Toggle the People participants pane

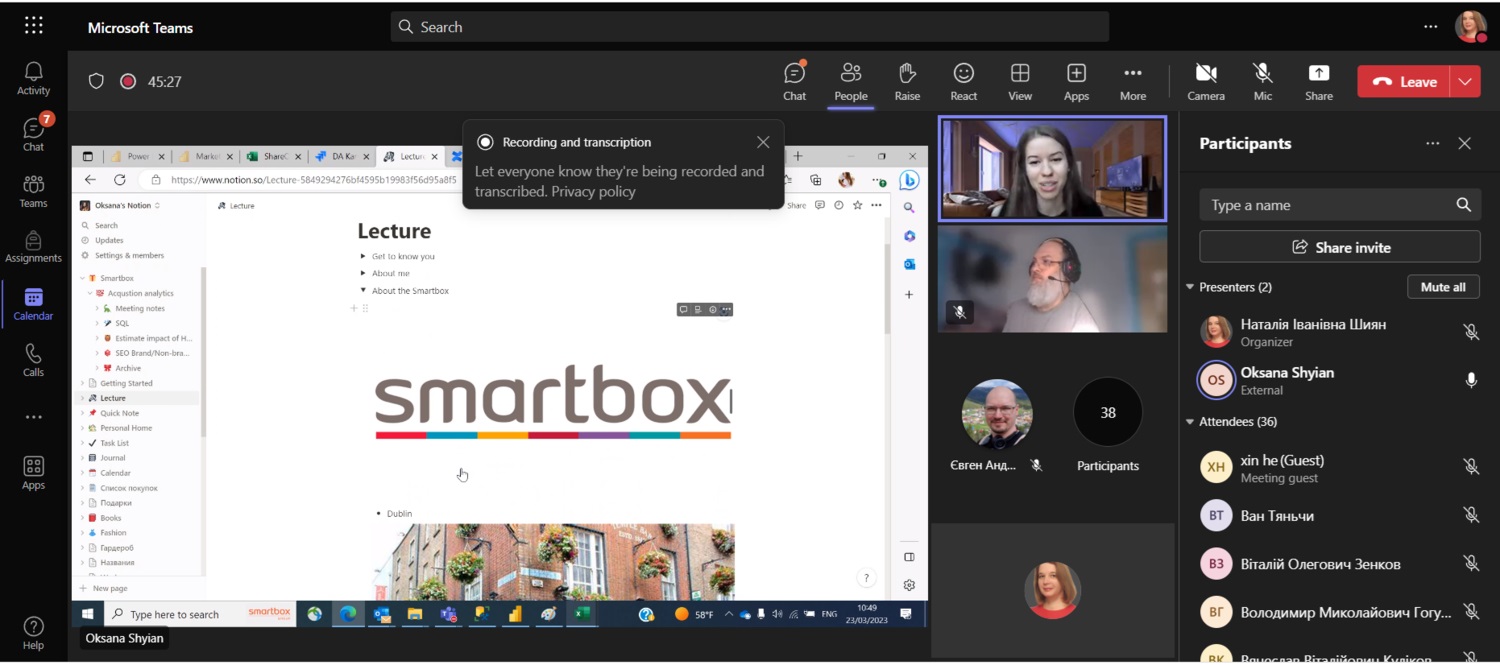(850, 81)
